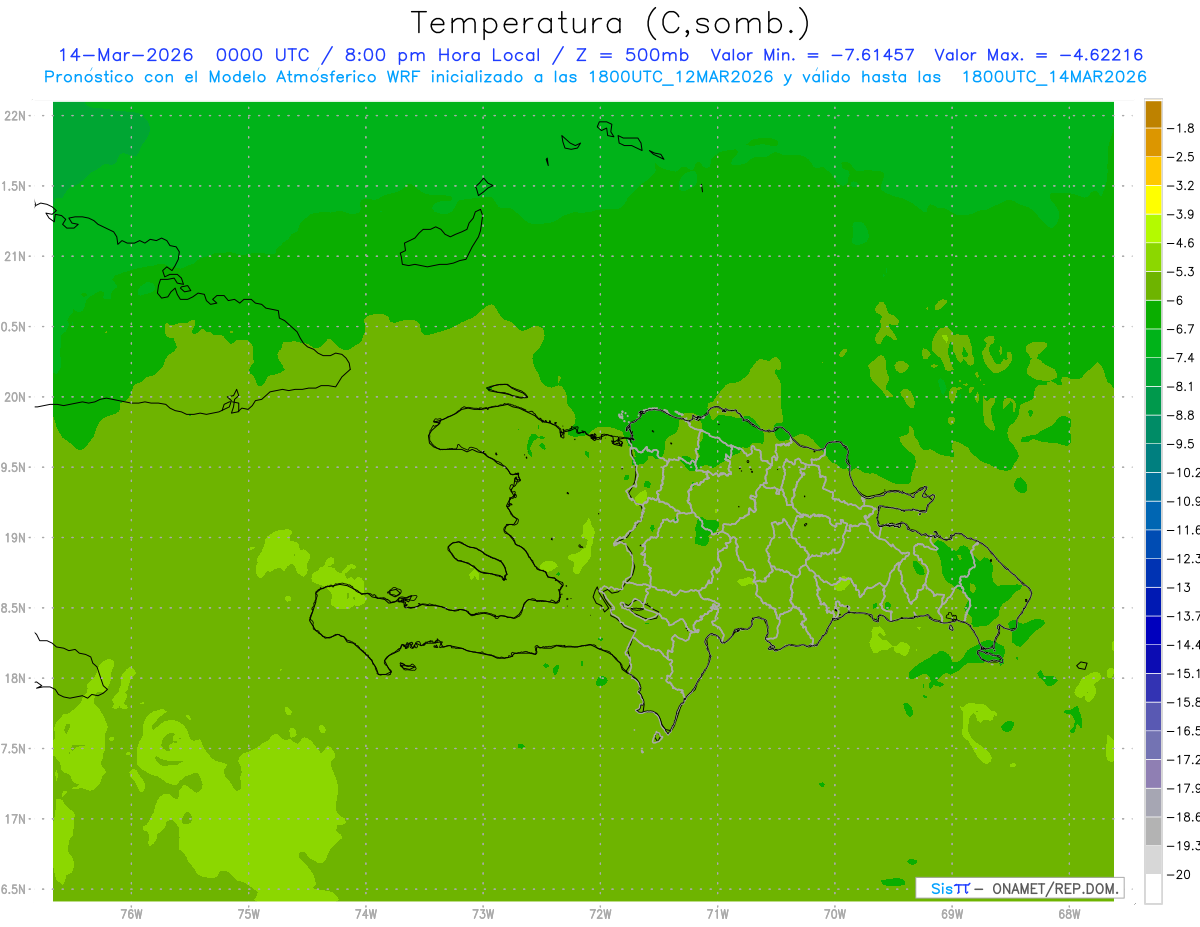Click the 'Temperatura (C,somb.)' title
Viewport: 1200px width, 927px height.
[x=611, y=23]
